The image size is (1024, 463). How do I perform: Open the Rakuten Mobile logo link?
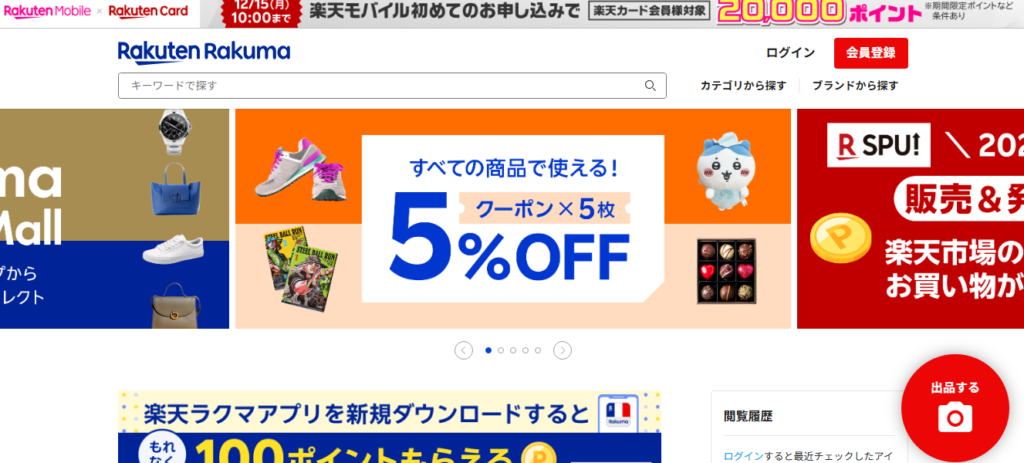[x=47, y=11]
